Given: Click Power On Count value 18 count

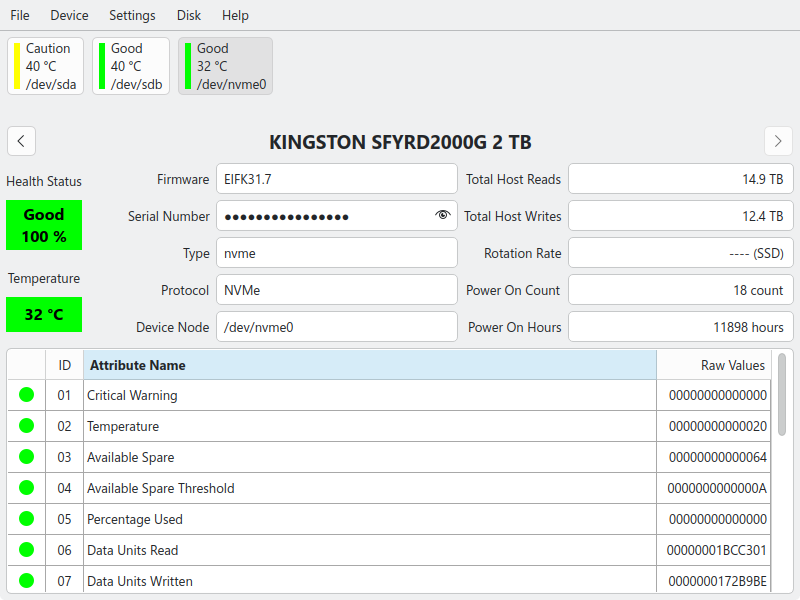Looking at the screenshot, I should [681, 290].
